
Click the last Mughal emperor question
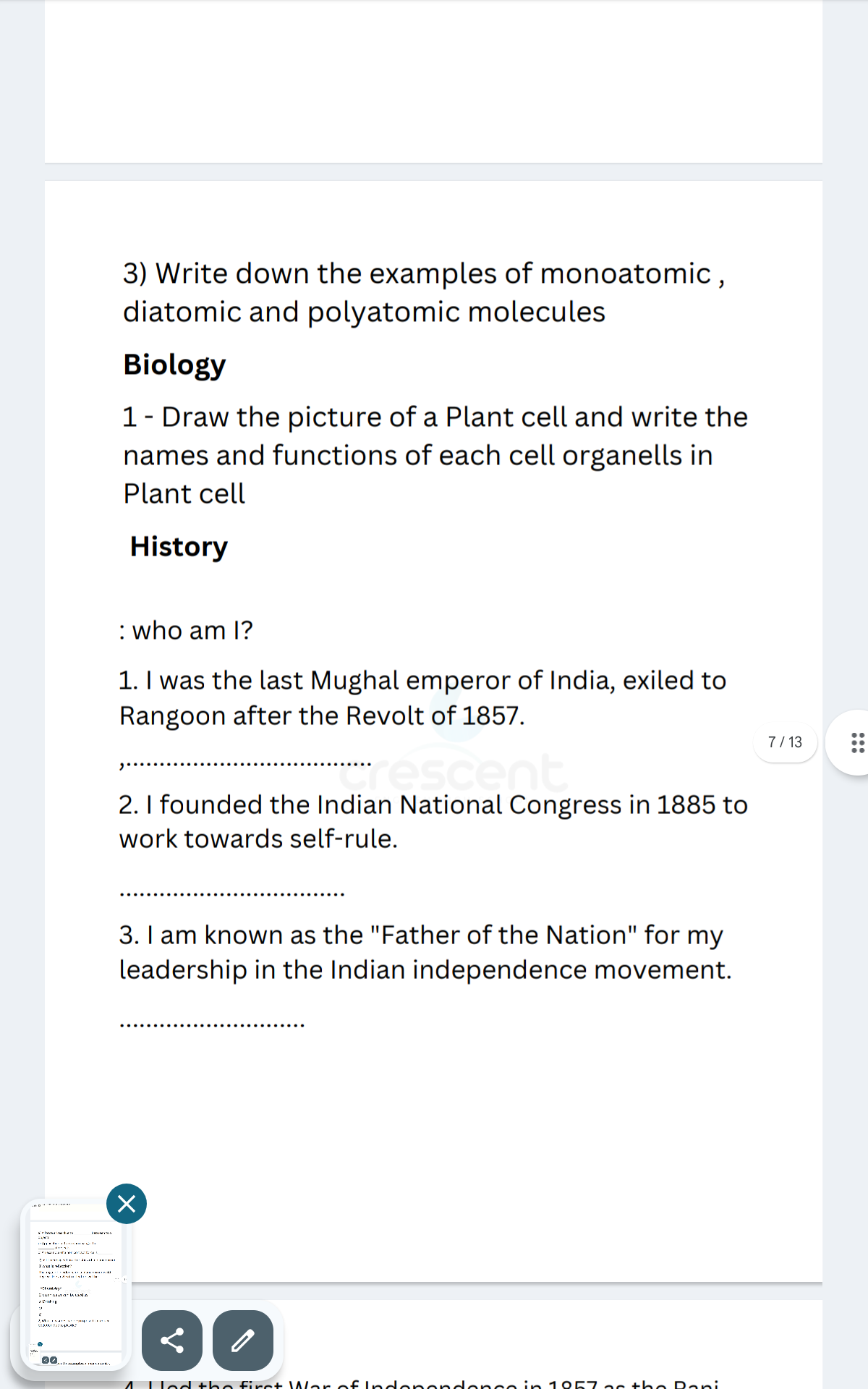tap(422, 698)
